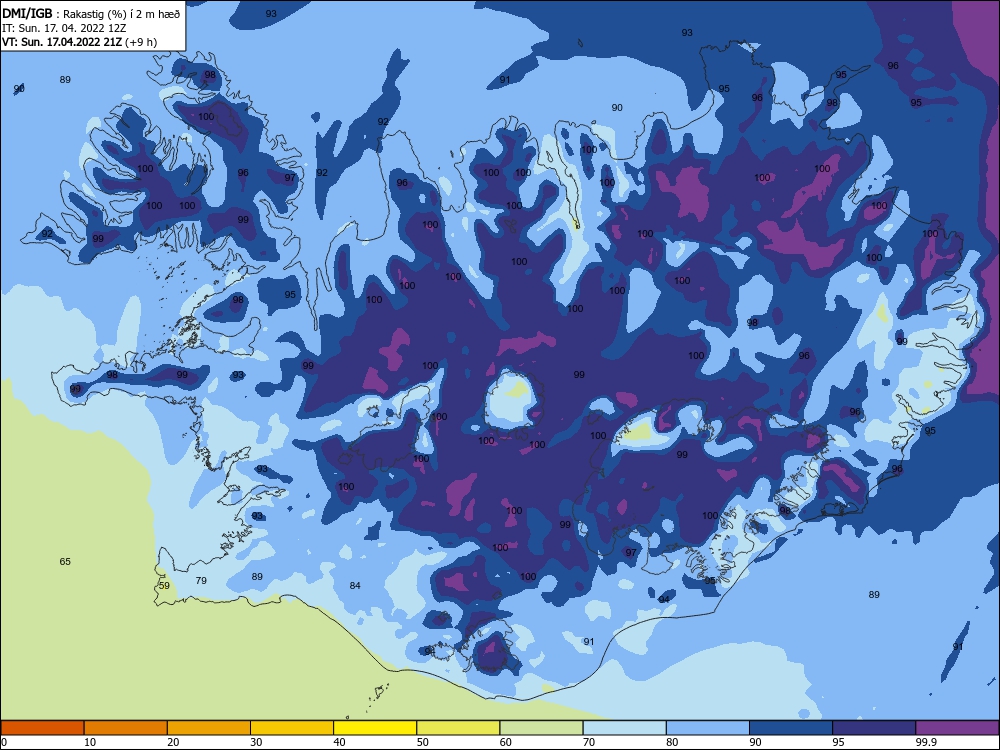1000x750 pixels.
Task: Click the legend scale label 80
Action: [x=672, y=742]
